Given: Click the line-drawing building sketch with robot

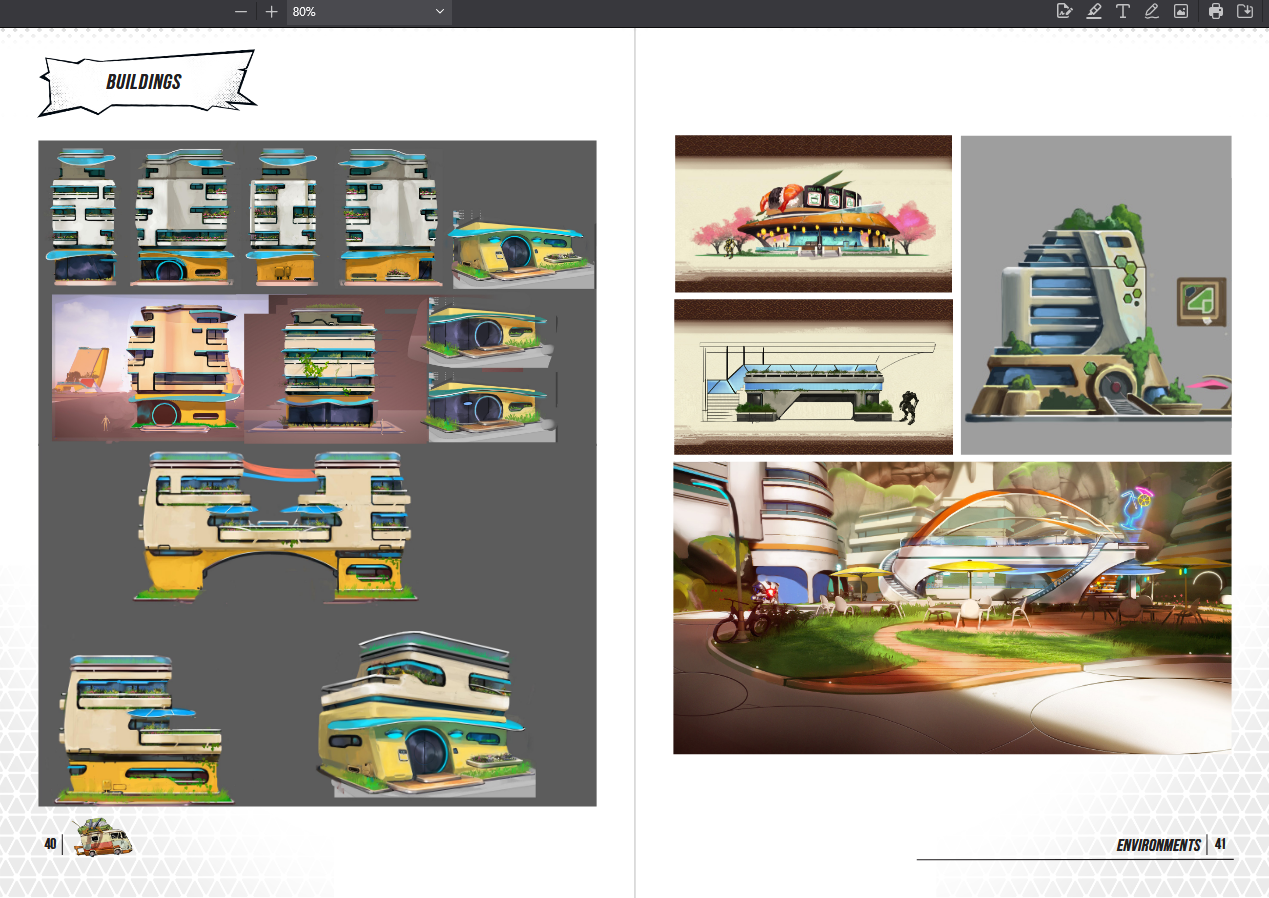Looking at the screenshot, I should click(813, 377).
